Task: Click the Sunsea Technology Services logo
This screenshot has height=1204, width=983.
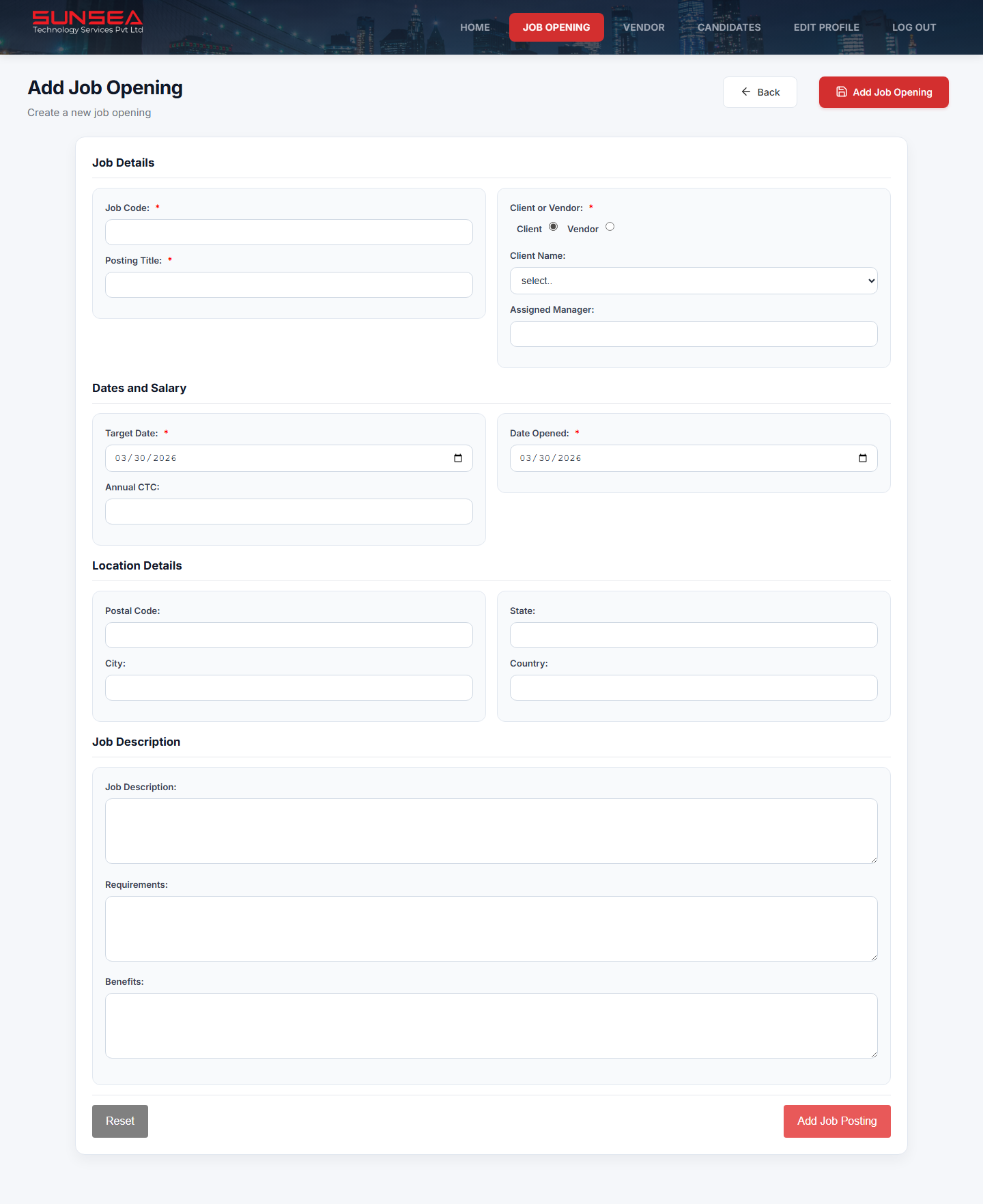Action: (x=87, y=23)
